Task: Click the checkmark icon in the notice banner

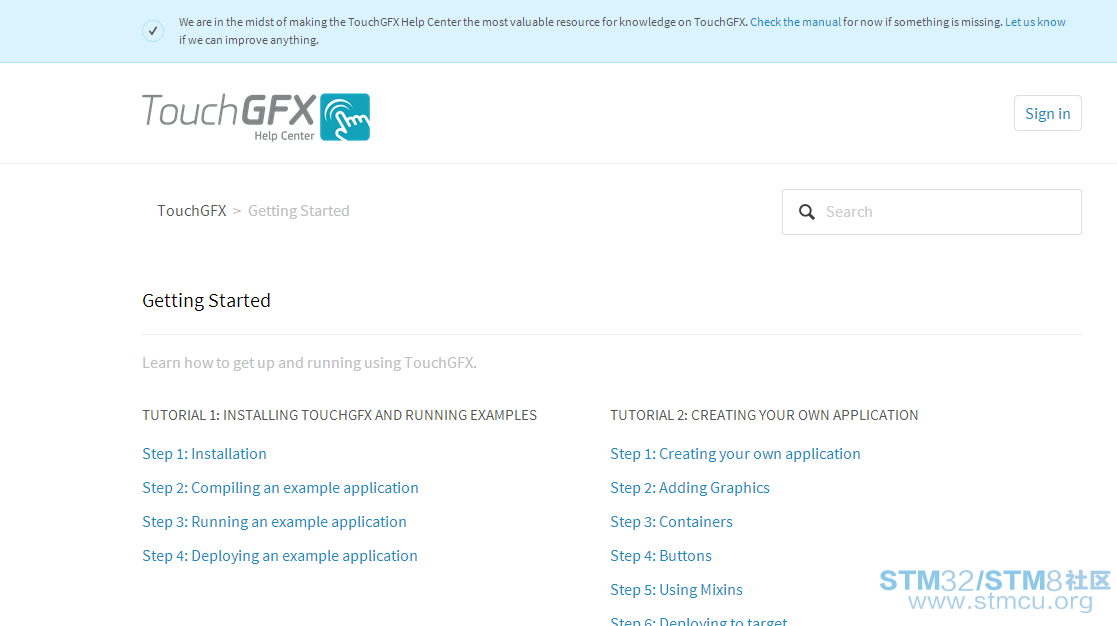Action: (x=153, y=31)
